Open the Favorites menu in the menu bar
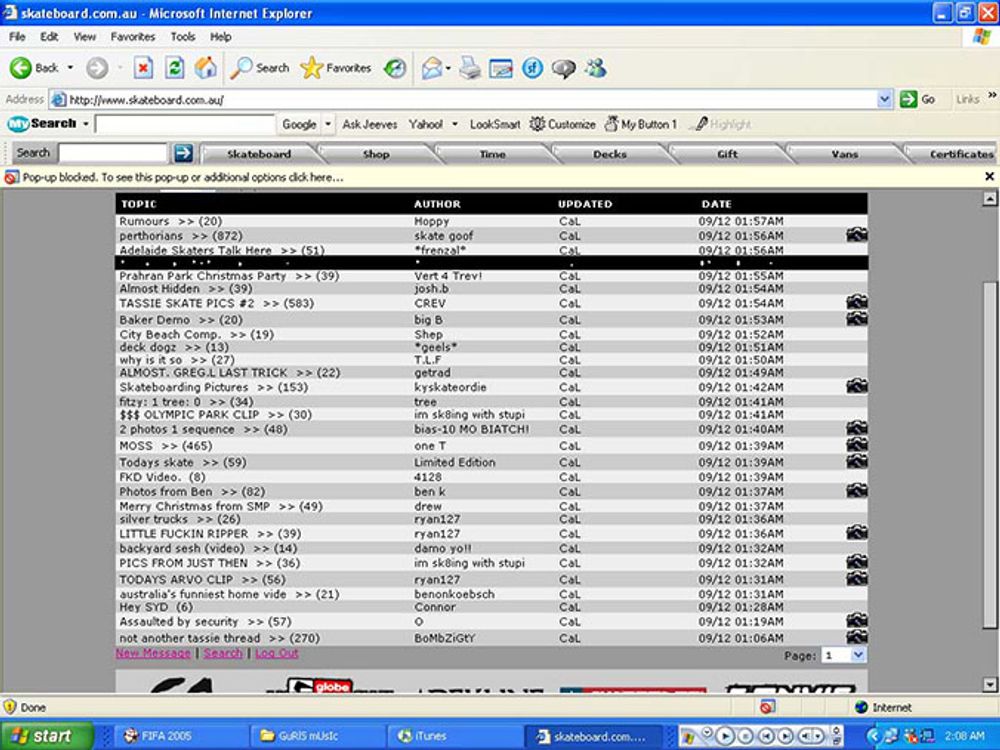This screenshot has height=750, width=1000. 133,37
